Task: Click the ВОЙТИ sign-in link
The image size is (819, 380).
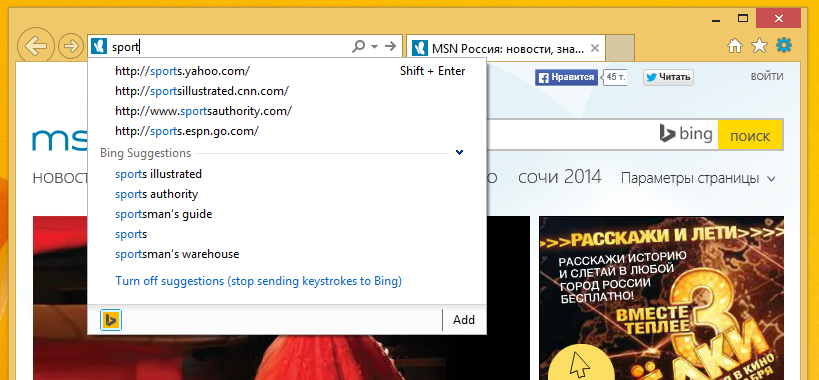Action: click(767, 77)
